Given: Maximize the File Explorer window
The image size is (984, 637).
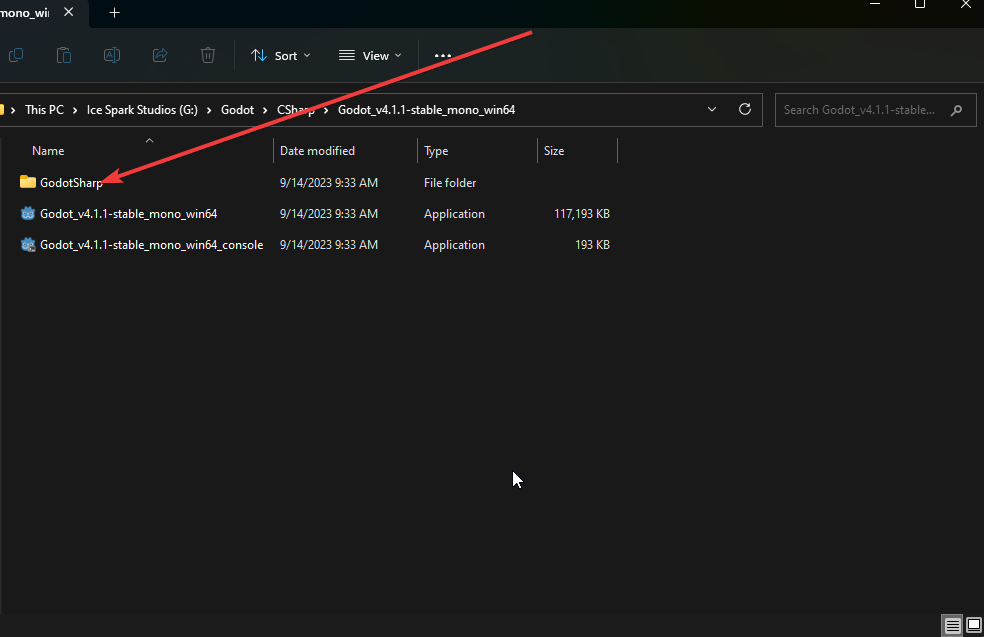Looking at the screenshot, I should [x=920, y=4].
